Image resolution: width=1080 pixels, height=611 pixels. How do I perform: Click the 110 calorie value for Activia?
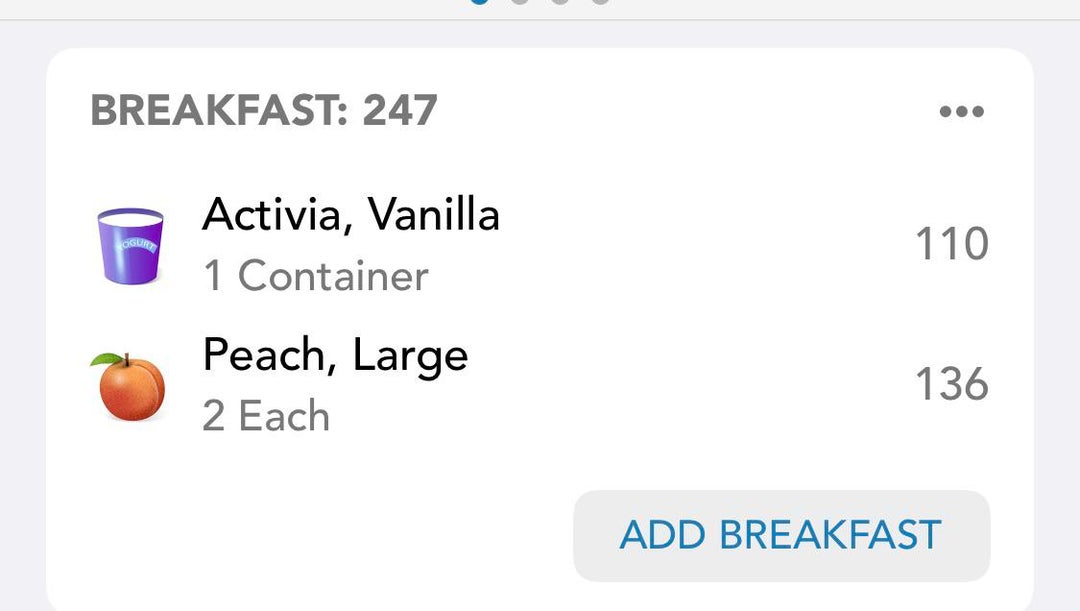(951, 245)
